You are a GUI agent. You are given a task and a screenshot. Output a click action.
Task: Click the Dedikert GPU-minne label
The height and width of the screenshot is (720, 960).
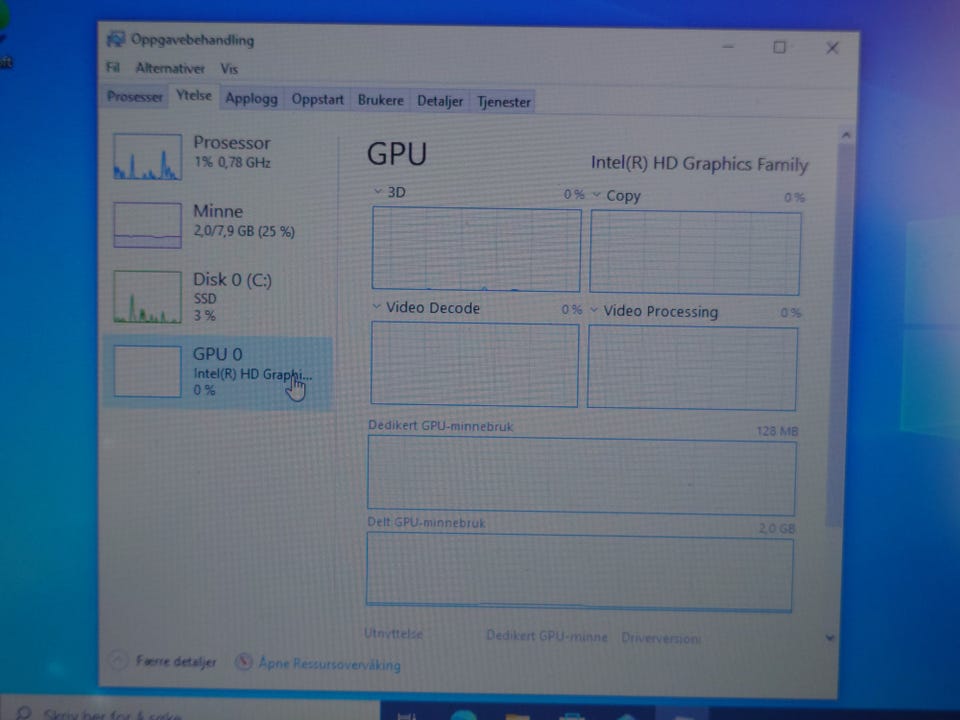click(x=547, y=636)
